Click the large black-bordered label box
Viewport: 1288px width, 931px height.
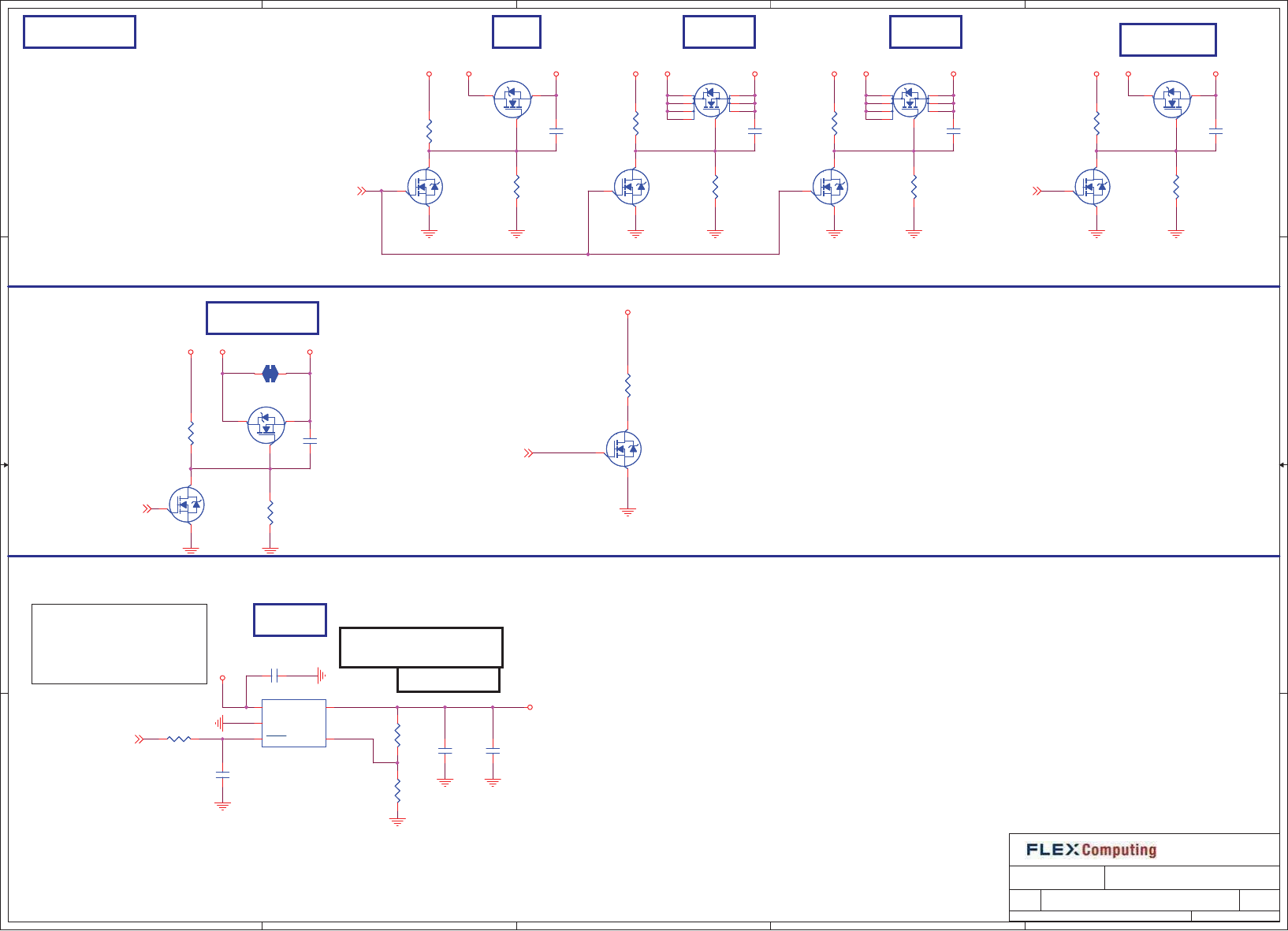421,647
